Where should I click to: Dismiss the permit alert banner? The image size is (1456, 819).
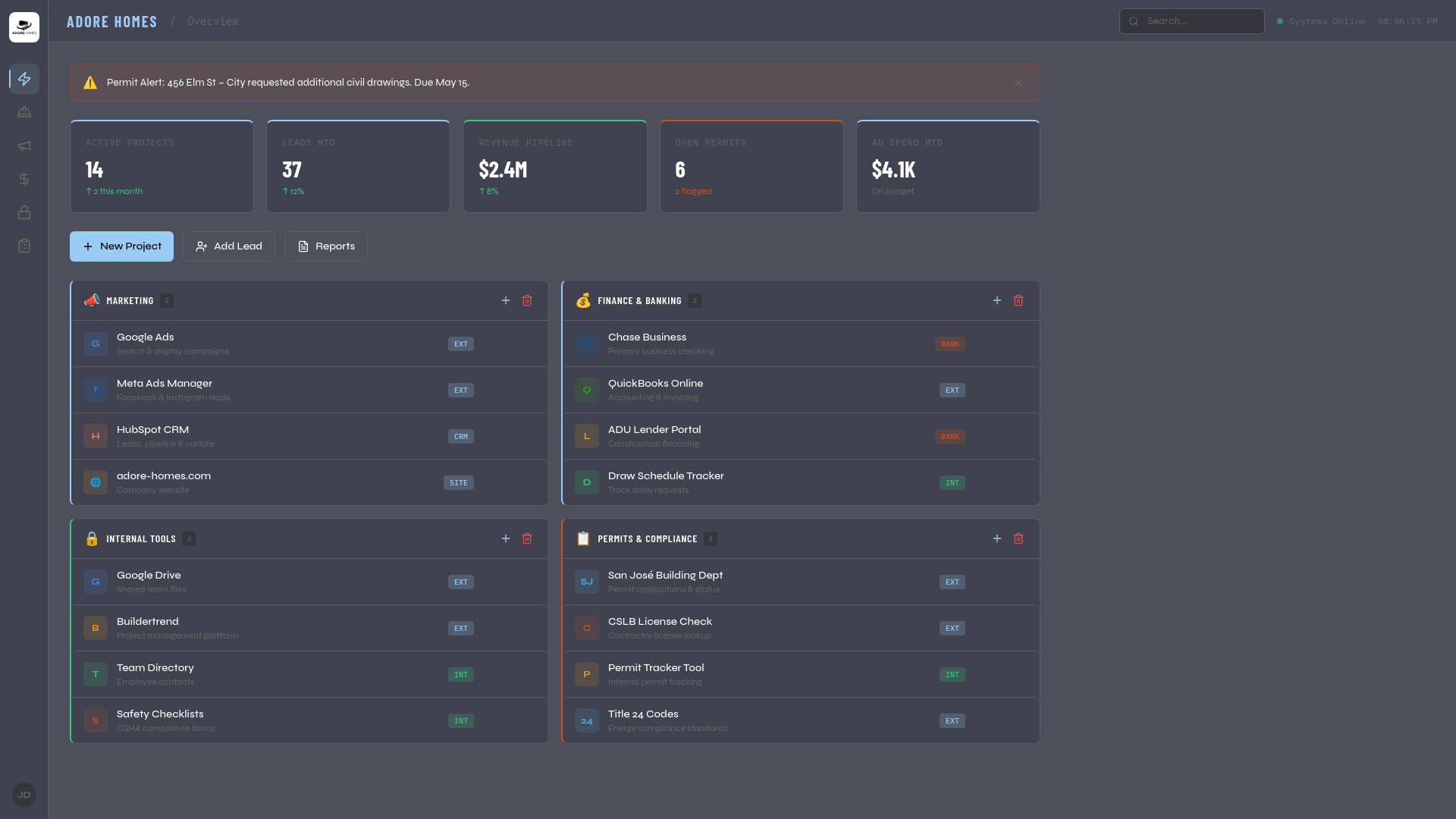pos(1018,83)
